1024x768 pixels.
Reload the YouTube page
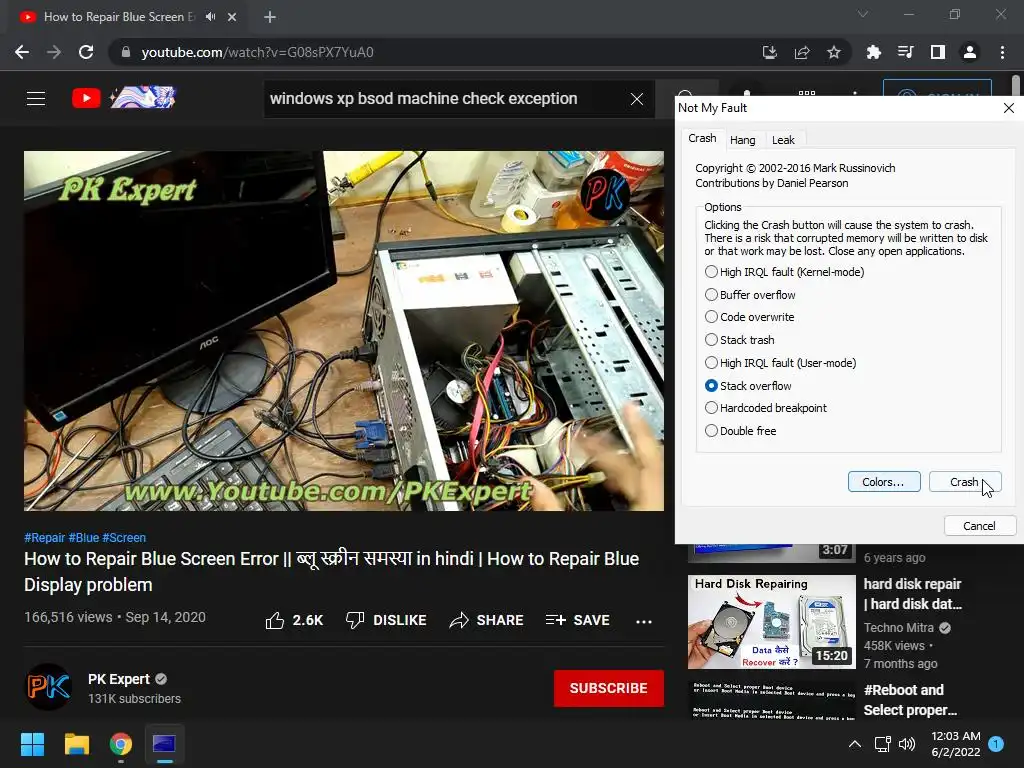tap(86, 52)
